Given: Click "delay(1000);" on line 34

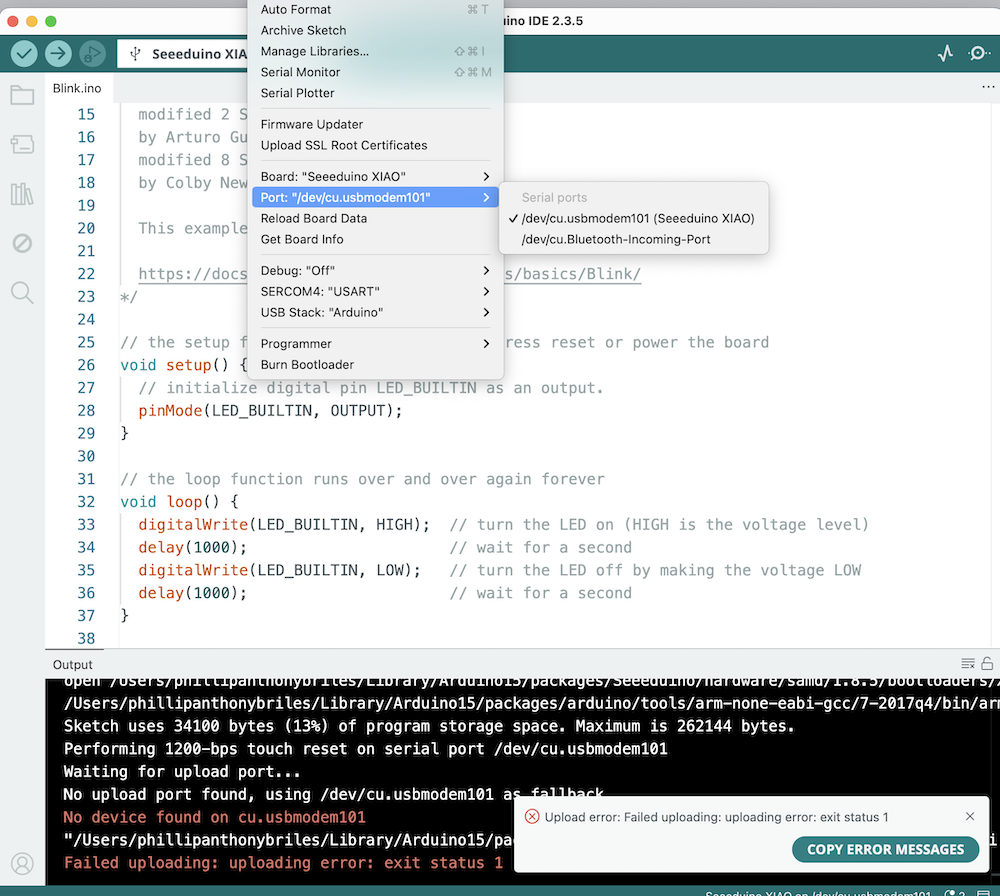Looking at the screenshot, I should 193,548.
